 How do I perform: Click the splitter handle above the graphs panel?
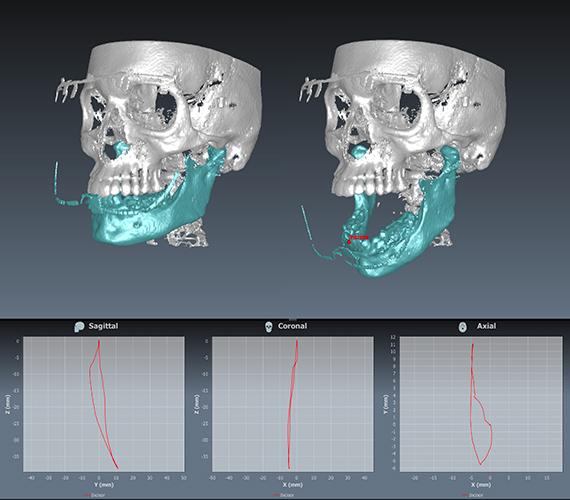pyautogui.click(x=292, y=319)
